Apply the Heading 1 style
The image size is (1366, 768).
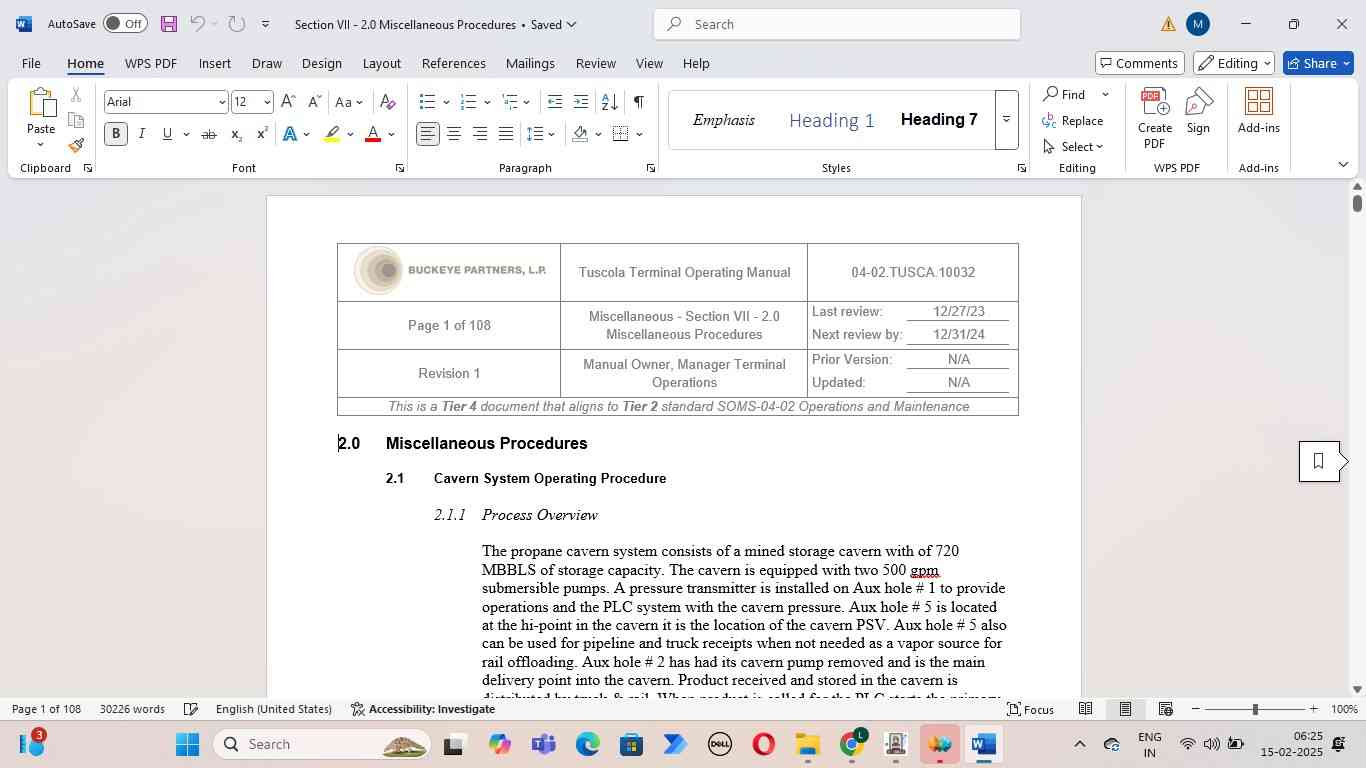click(832, 120)
